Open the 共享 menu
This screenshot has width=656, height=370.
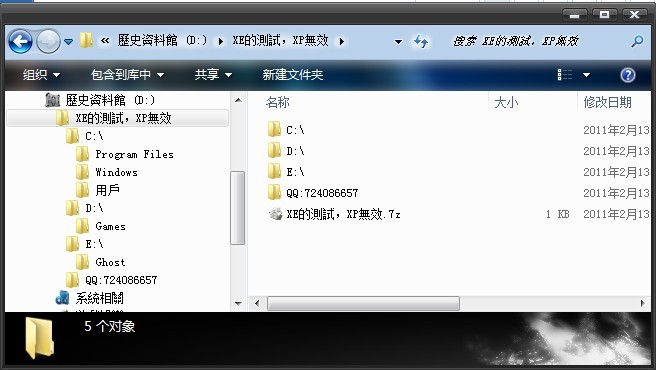pyautogui.click(x=213, y=75)
